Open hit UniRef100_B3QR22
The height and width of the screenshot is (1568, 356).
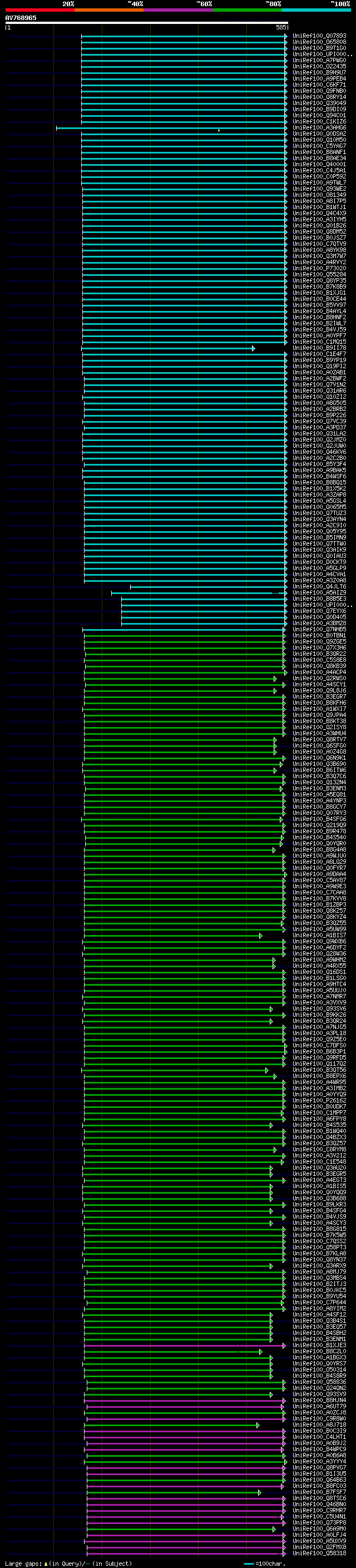tap(319, 654)
